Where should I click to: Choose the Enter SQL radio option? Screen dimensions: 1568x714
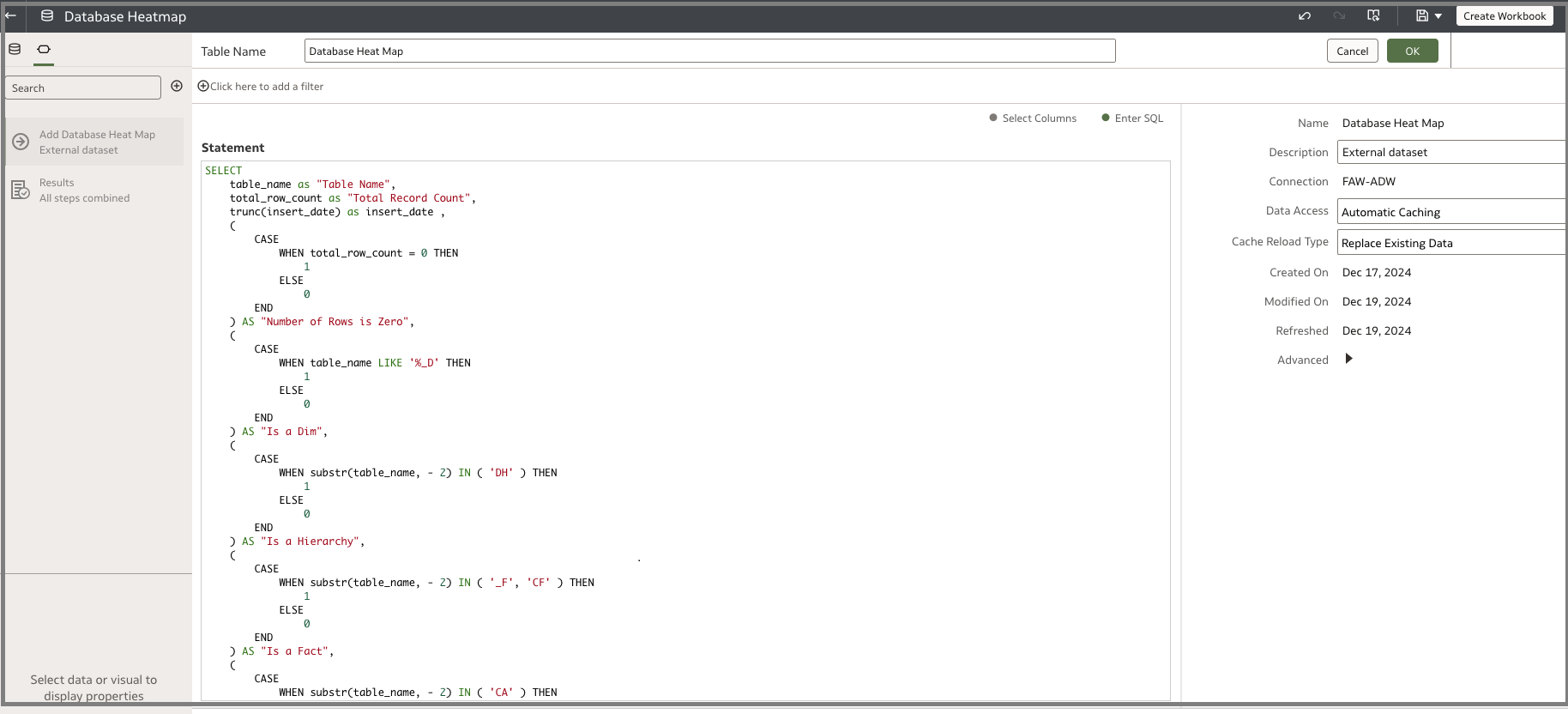[x=1132, y=118]
